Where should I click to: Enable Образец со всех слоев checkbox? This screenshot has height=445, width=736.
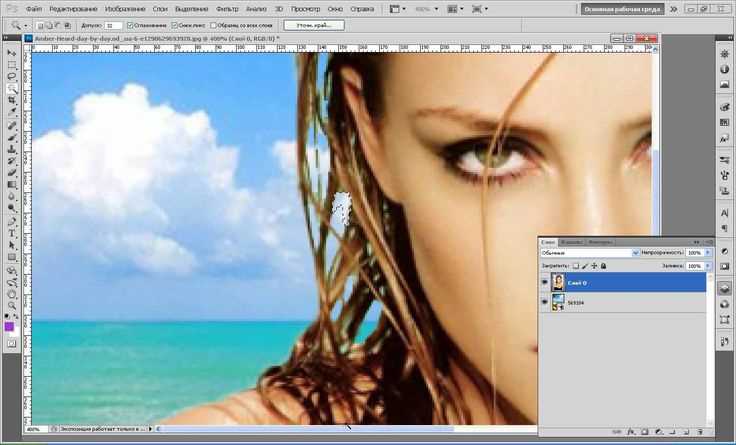(213, 25)
